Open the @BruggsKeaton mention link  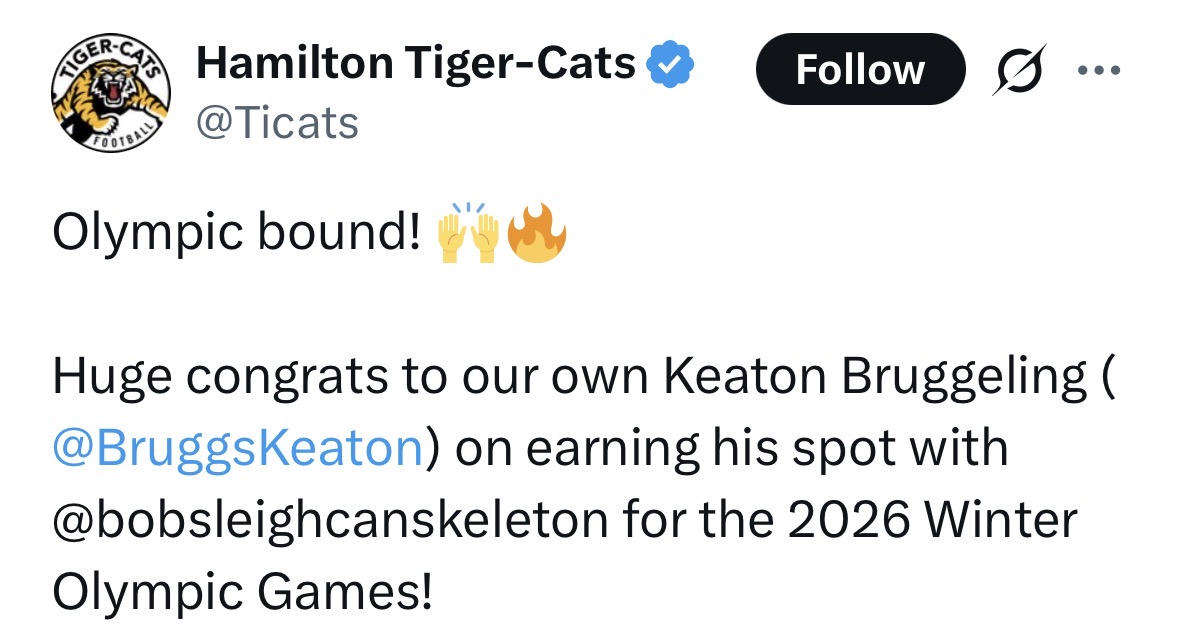tap(237, 449)
